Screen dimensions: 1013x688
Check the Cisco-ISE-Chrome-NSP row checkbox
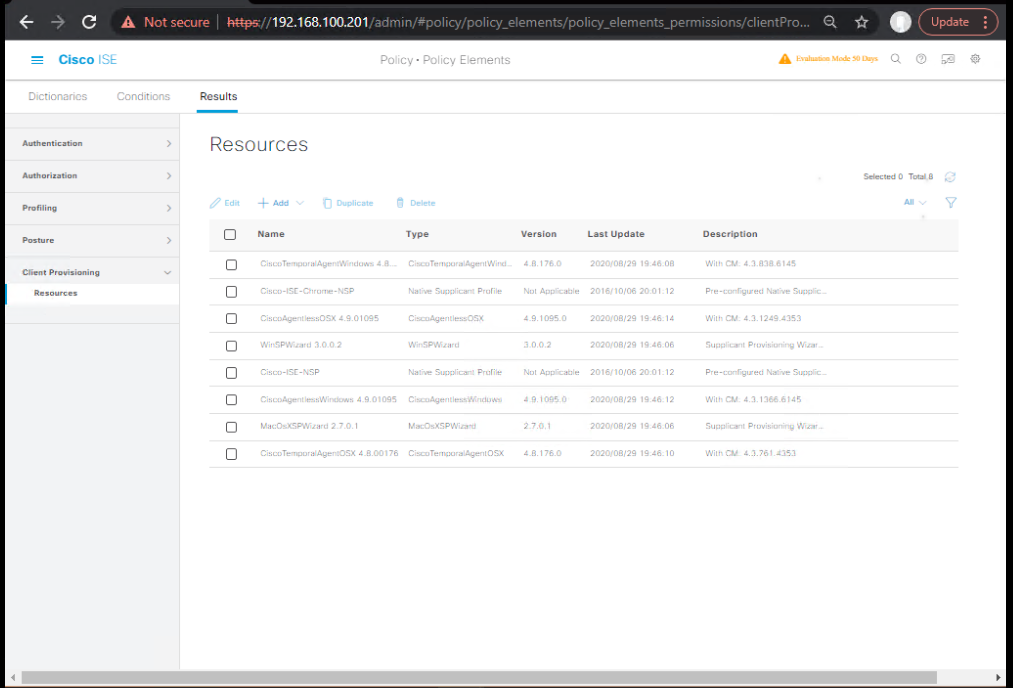click(231, 292)
